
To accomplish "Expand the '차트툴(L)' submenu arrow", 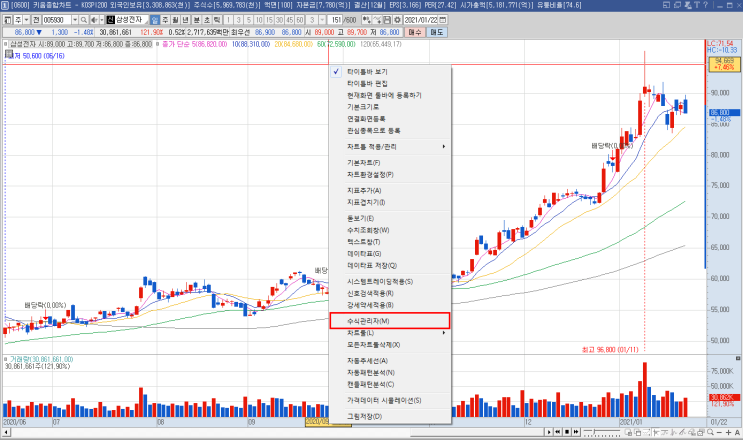I will (x=444, y=333).
